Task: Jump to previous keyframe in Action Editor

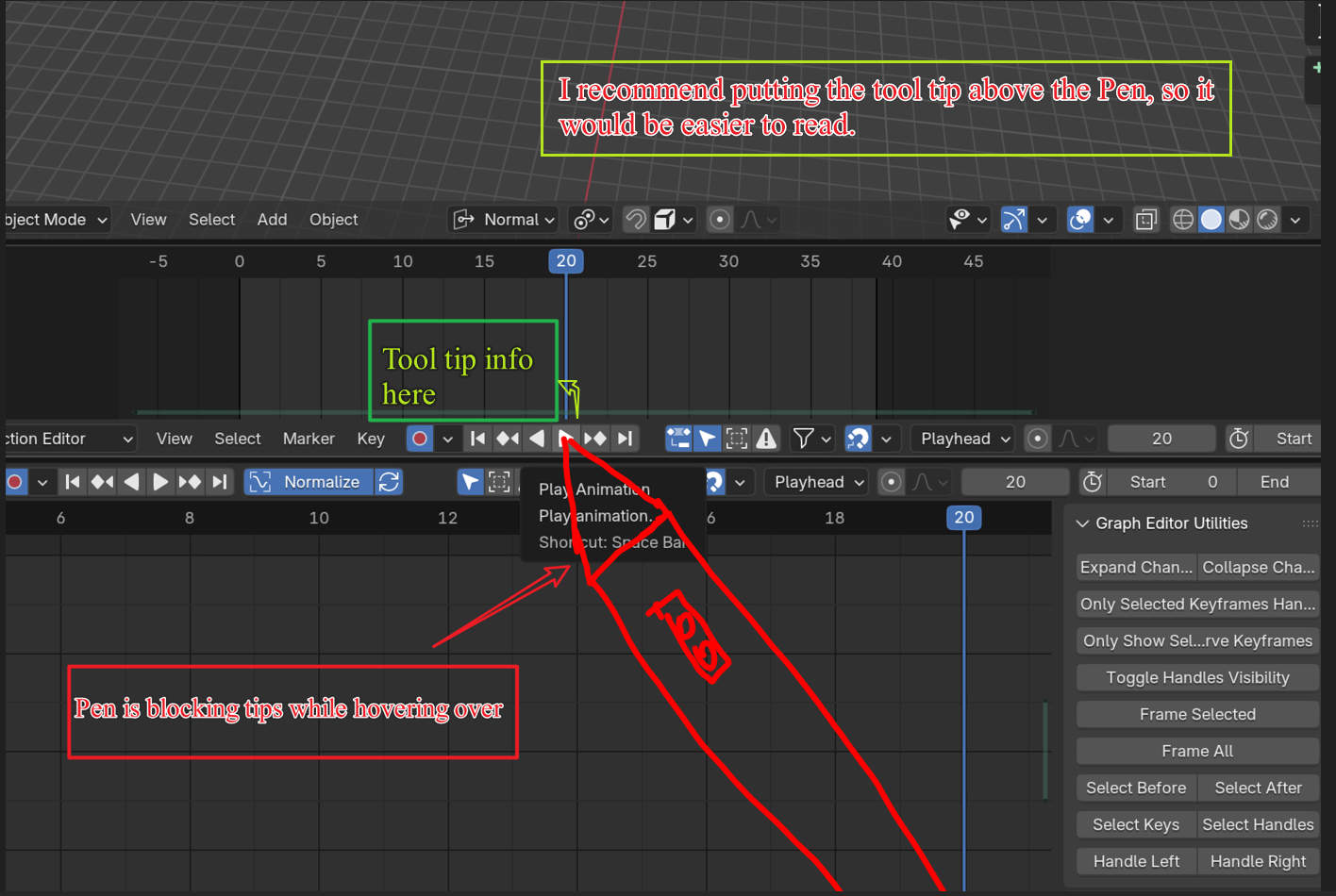Action: click(508, 439)
